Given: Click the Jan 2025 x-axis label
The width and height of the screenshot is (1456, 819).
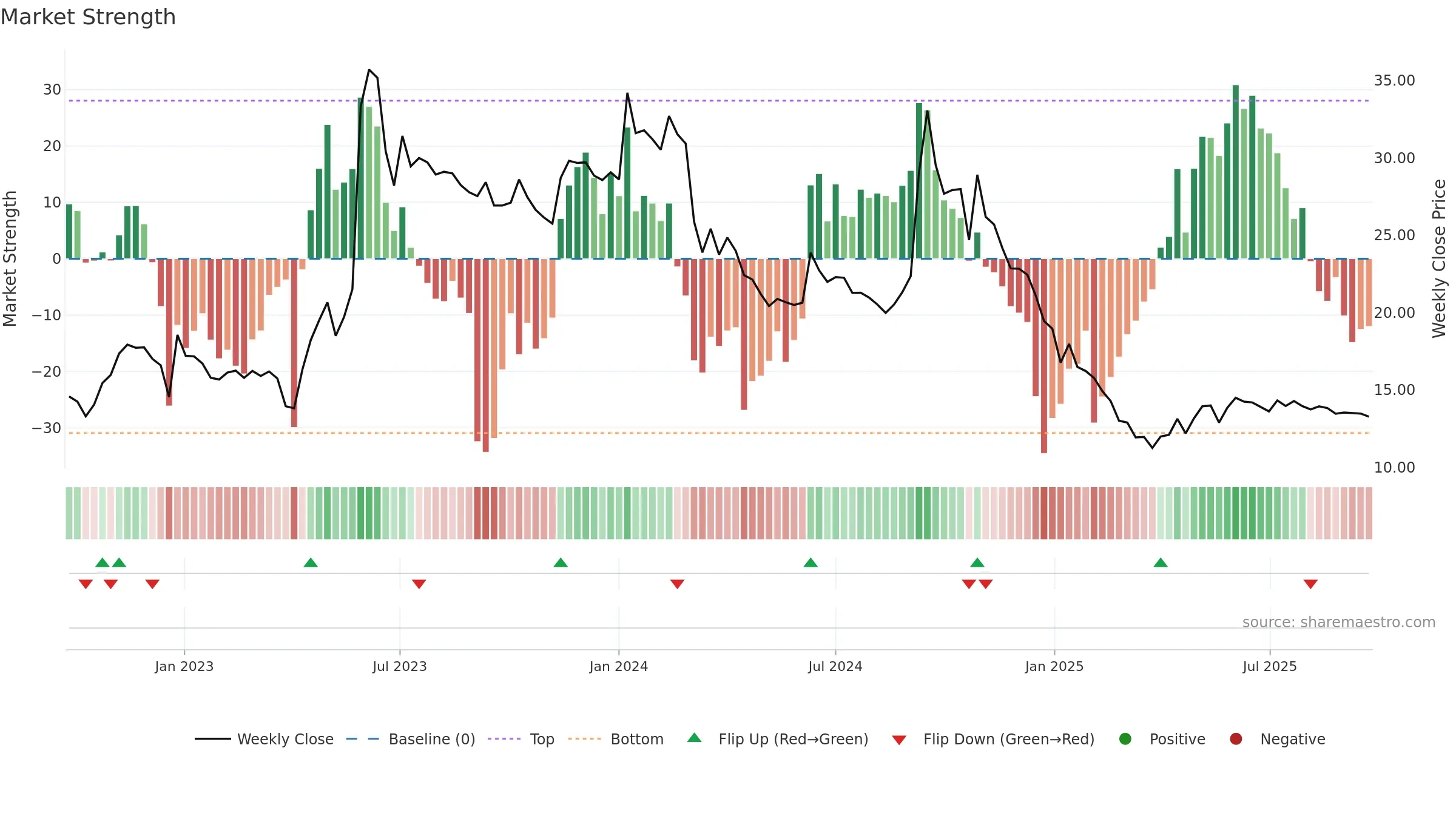Looking at the screenshot, I should coord(1054,666).
